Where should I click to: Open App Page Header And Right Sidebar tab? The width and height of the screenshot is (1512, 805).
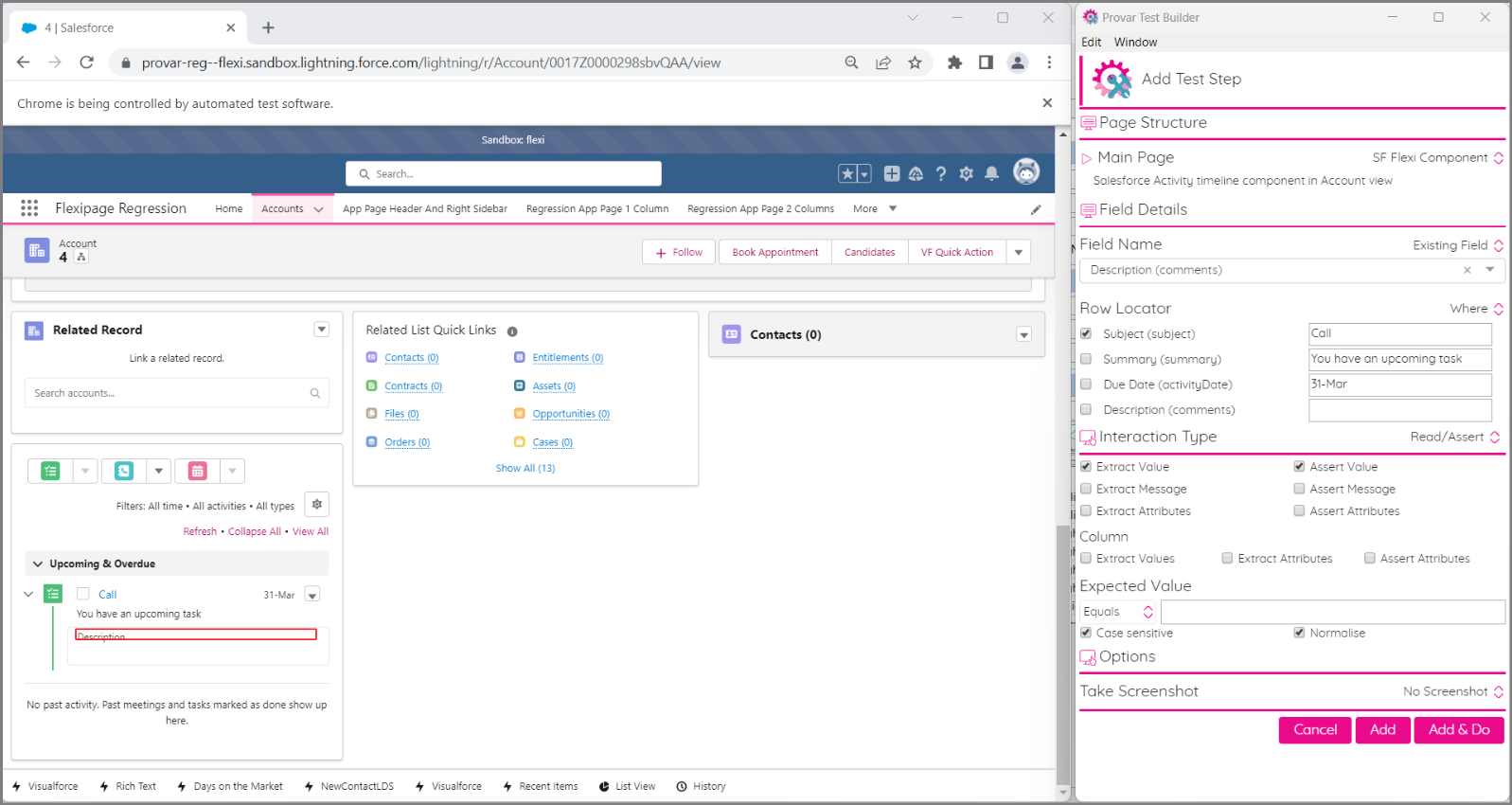pos(425,208)
